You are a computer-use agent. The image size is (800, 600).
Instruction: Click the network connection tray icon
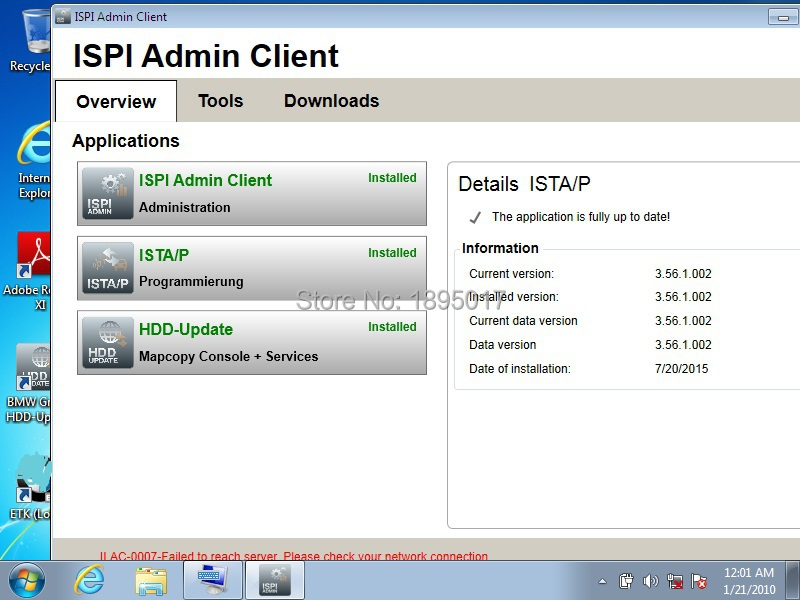coord(675,581)
